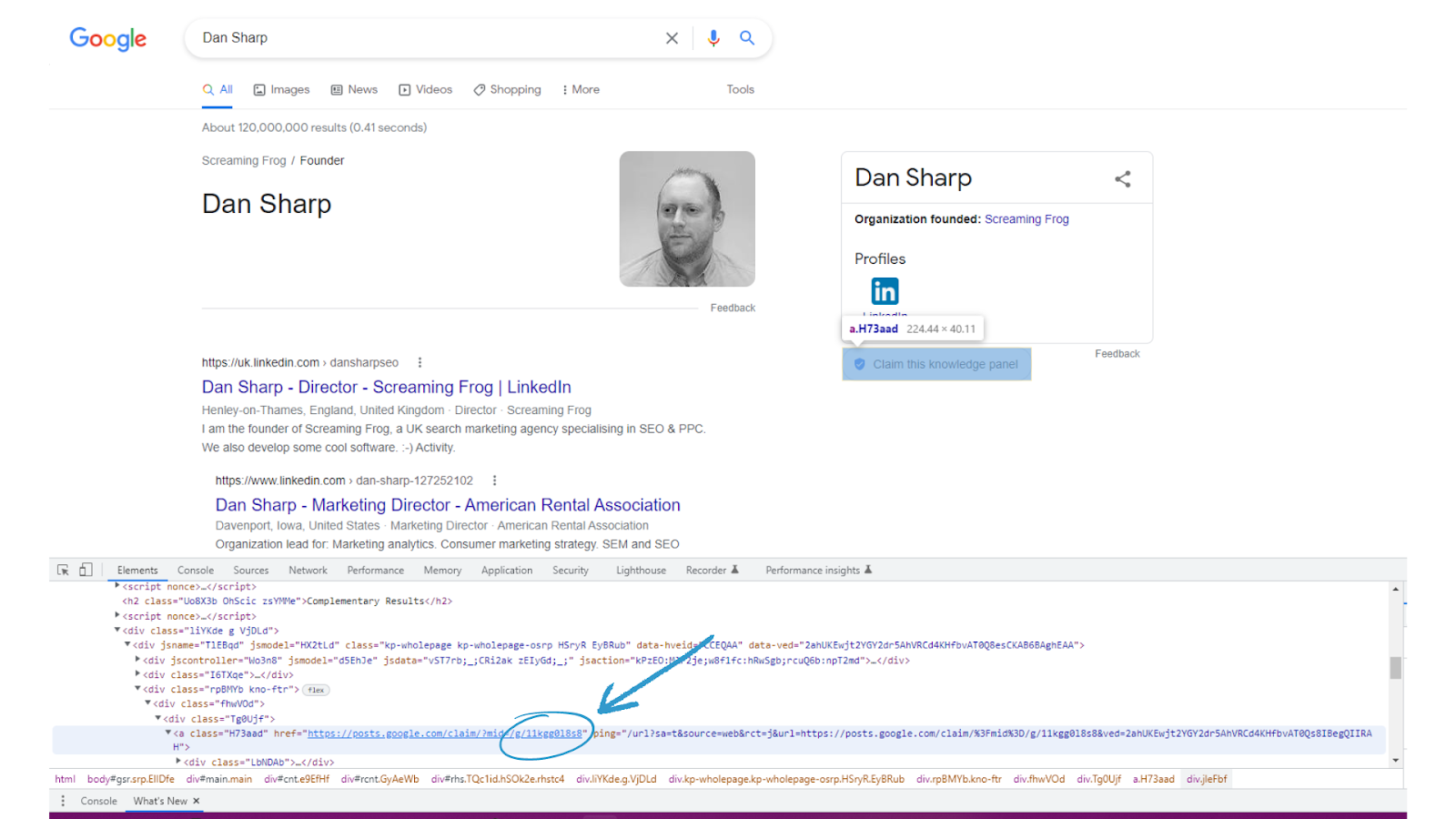Image resolution: width=1456 pixels, height=819 pixels.
Task: Open Dan Sharp's portrait photo
Action: point(687,219)
